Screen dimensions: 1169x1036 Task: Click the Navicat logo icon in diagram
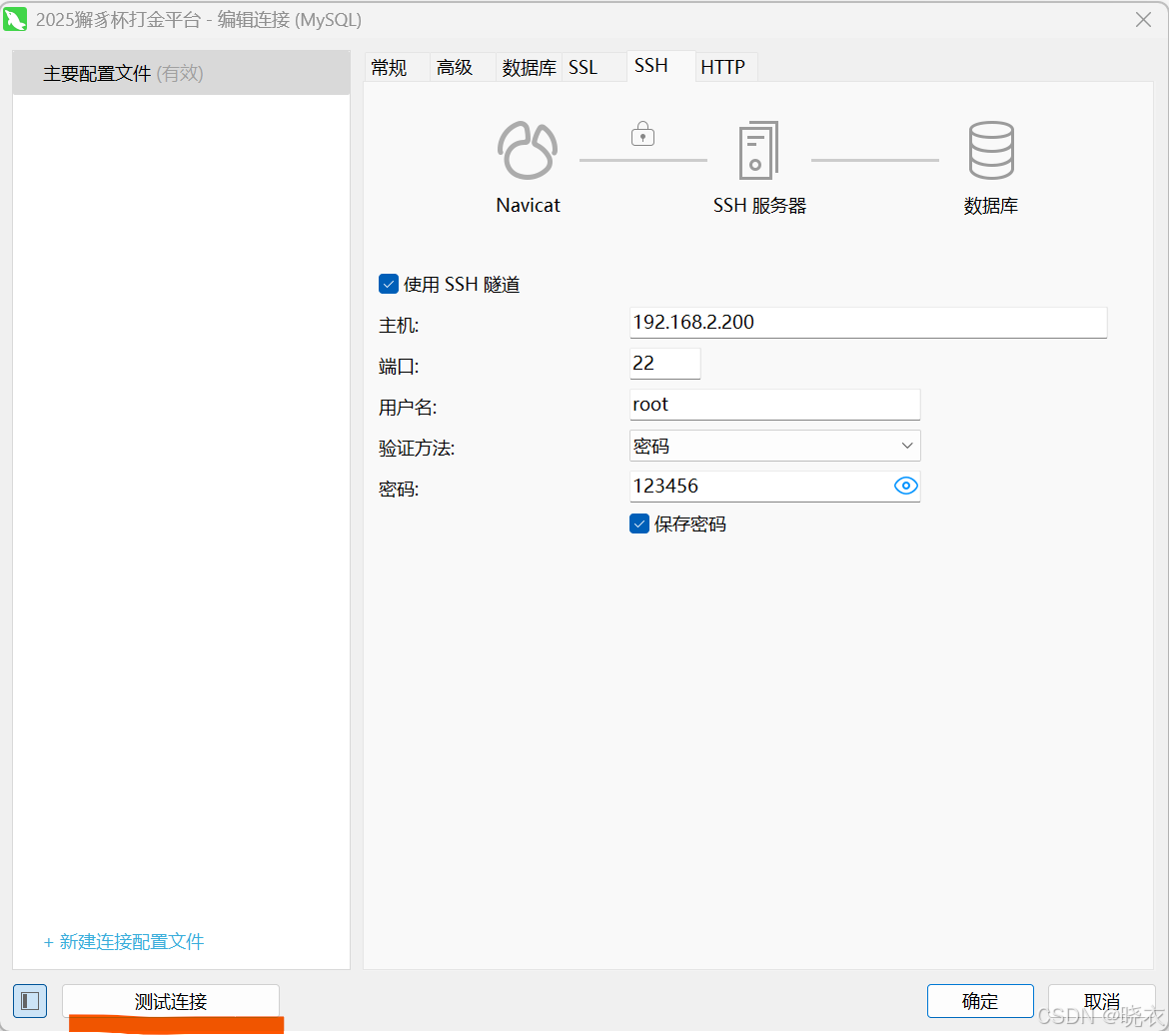528,151
